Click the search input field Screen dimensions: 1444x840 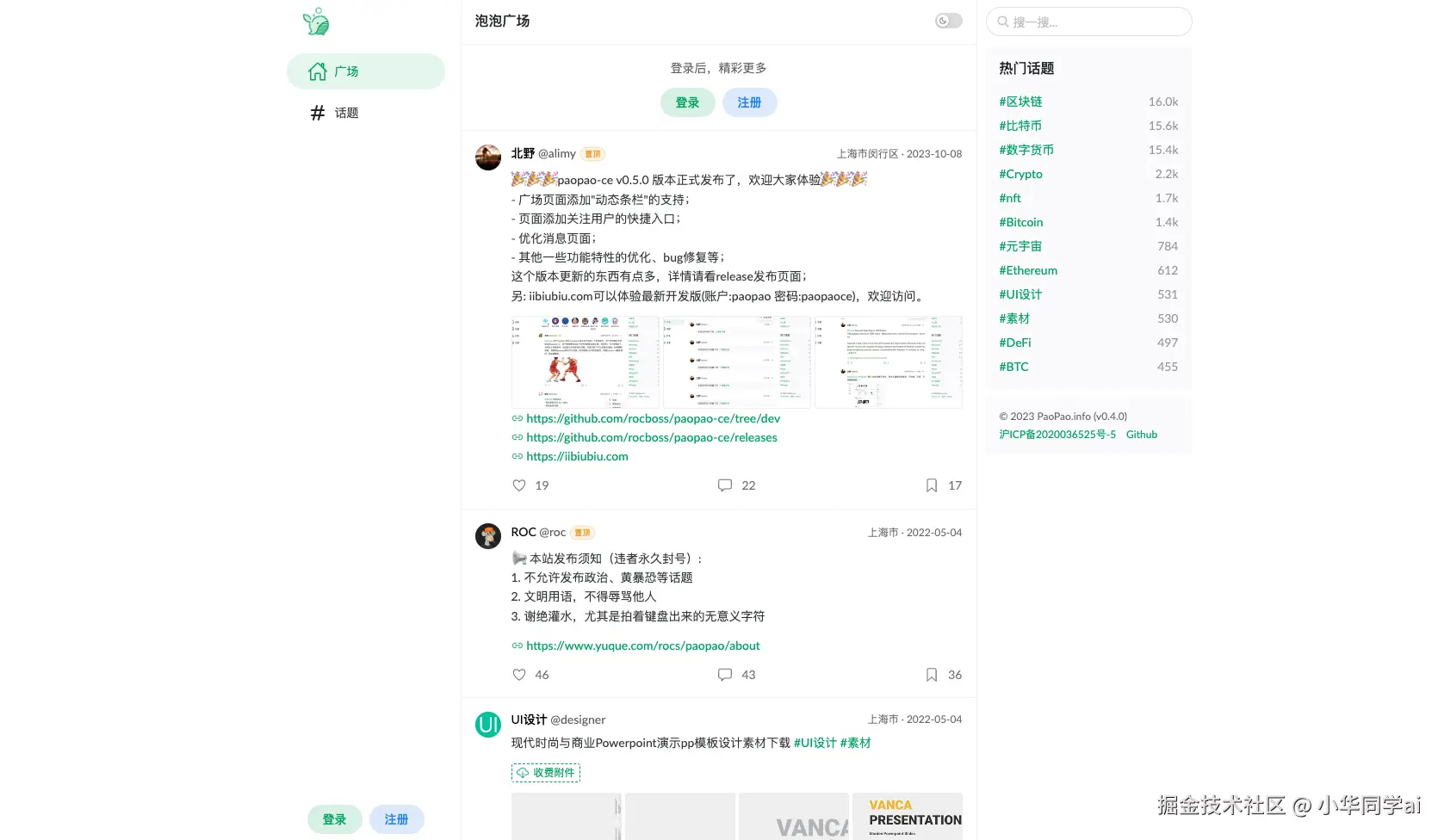[1089, 22]
